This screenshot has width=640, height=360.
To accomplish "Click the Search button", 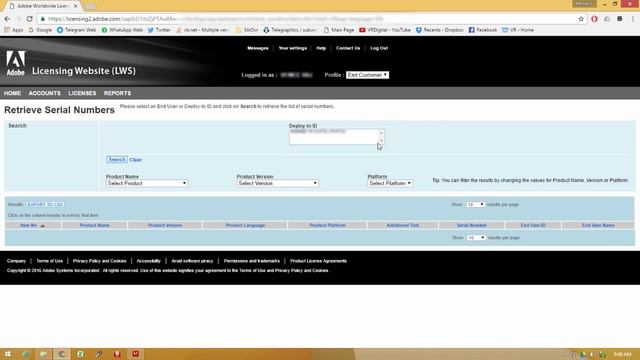I will [x=117, y=160].
